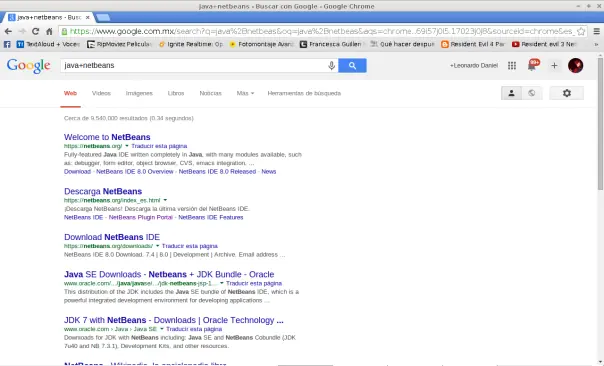Open the Descarga NetBeans result
The height and width of the screenshot is (366, 604).
[x=103, y=191]
